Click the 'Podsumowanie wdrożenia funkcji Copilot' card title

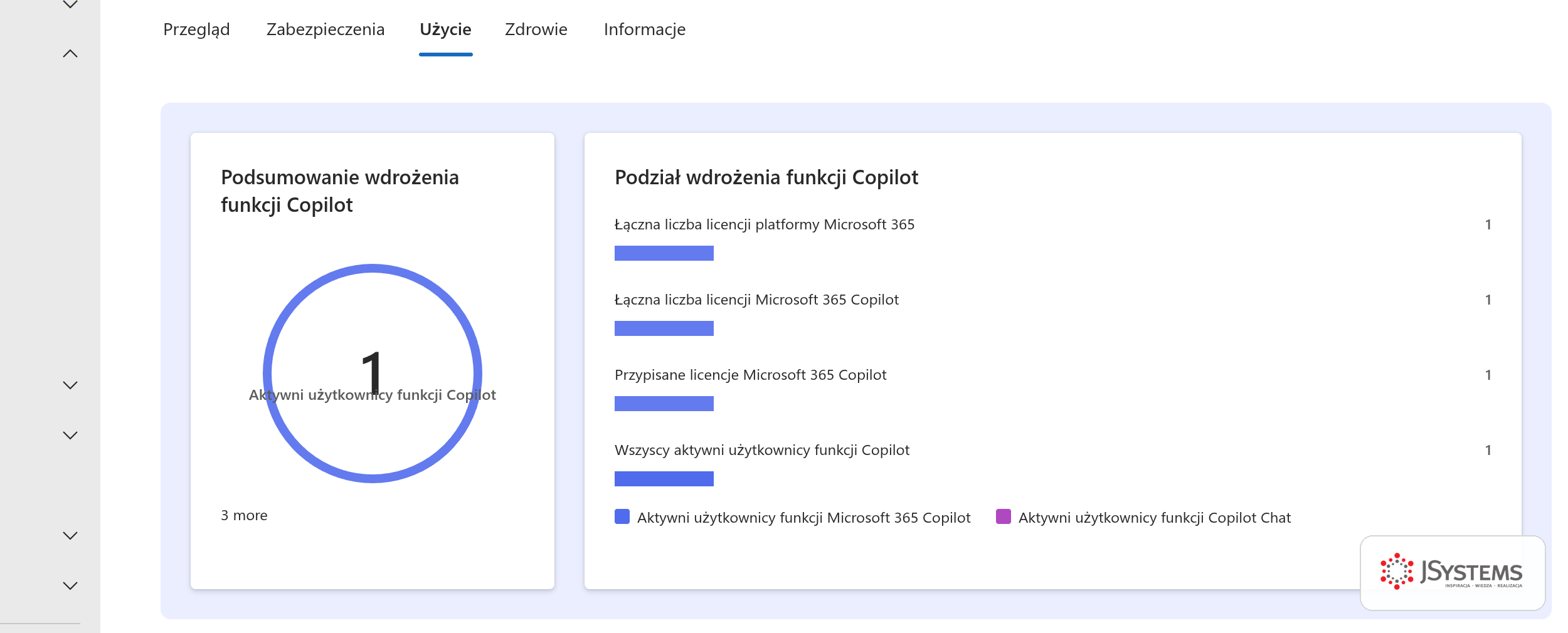tap(340, 191)
